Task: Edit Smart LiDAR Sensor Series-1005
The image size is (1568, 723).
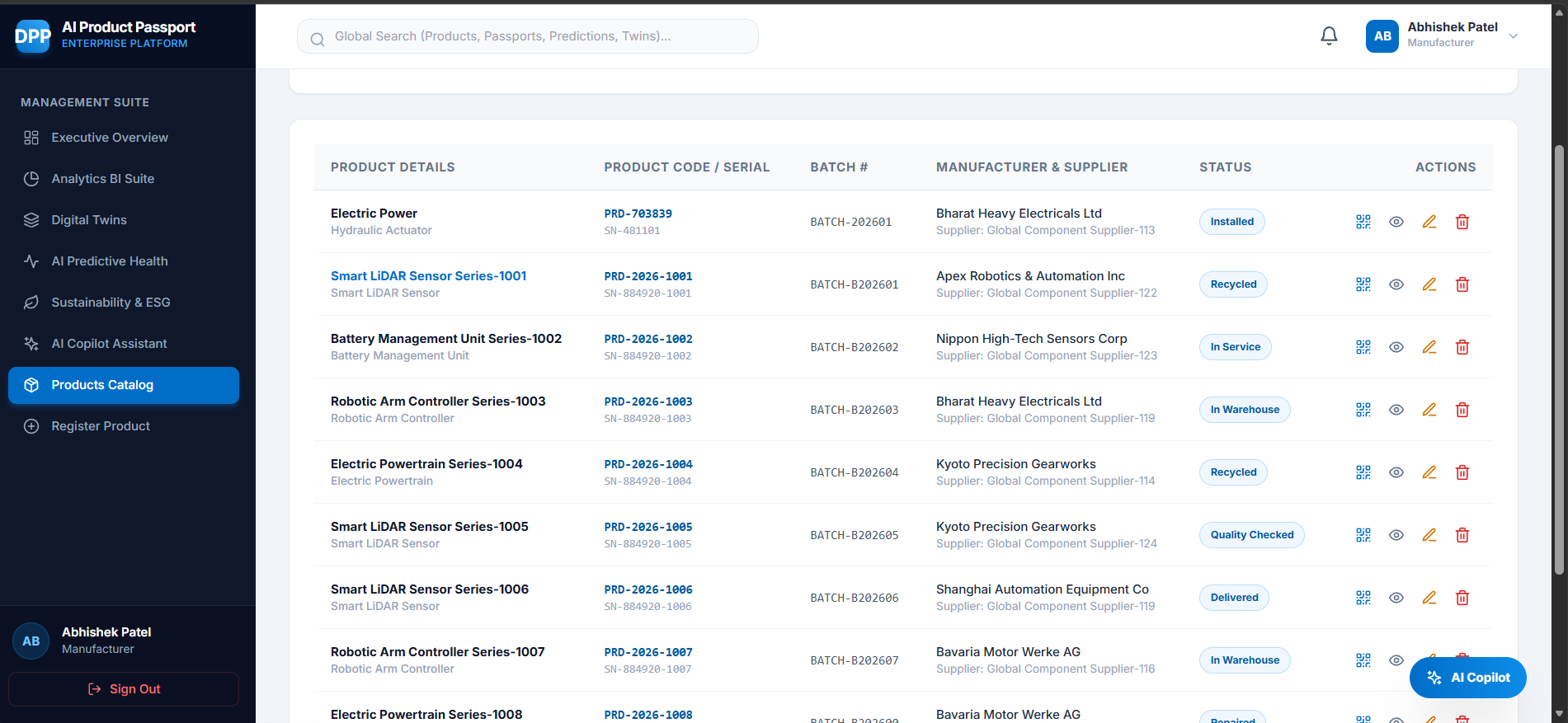Action: [x=1429, y=535]
